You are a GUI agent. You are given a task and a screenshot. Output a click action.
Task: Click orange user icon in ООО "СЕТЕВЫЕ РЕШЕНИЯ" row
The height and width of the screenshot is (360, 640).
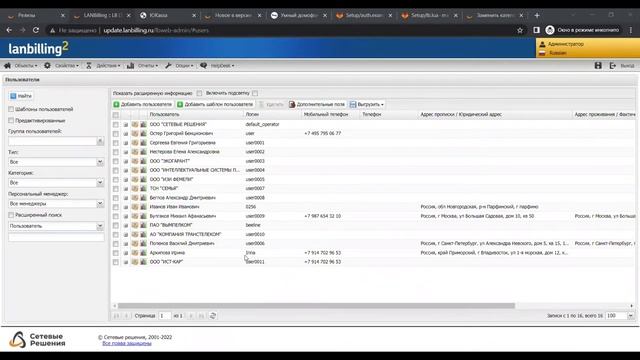135,124
